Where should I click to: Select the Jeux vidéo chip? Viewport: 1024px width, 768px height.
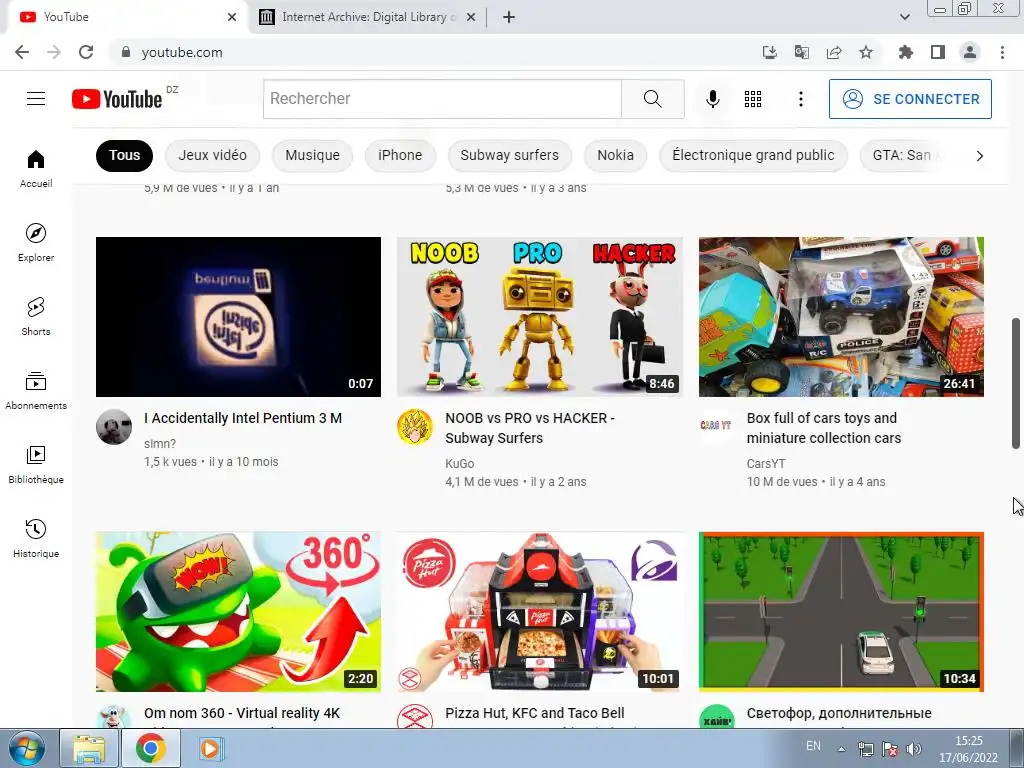(x=212, y=155)
